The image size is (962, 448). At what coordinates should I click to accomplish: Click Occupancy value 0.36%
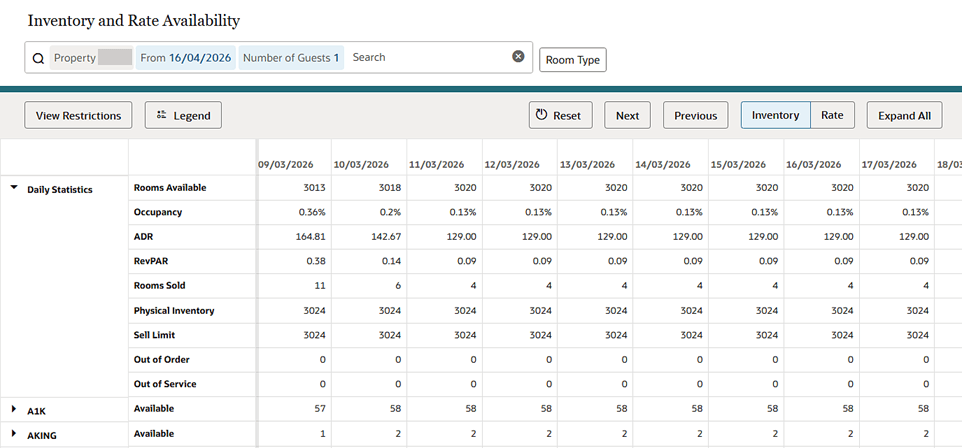coord(312,212)
